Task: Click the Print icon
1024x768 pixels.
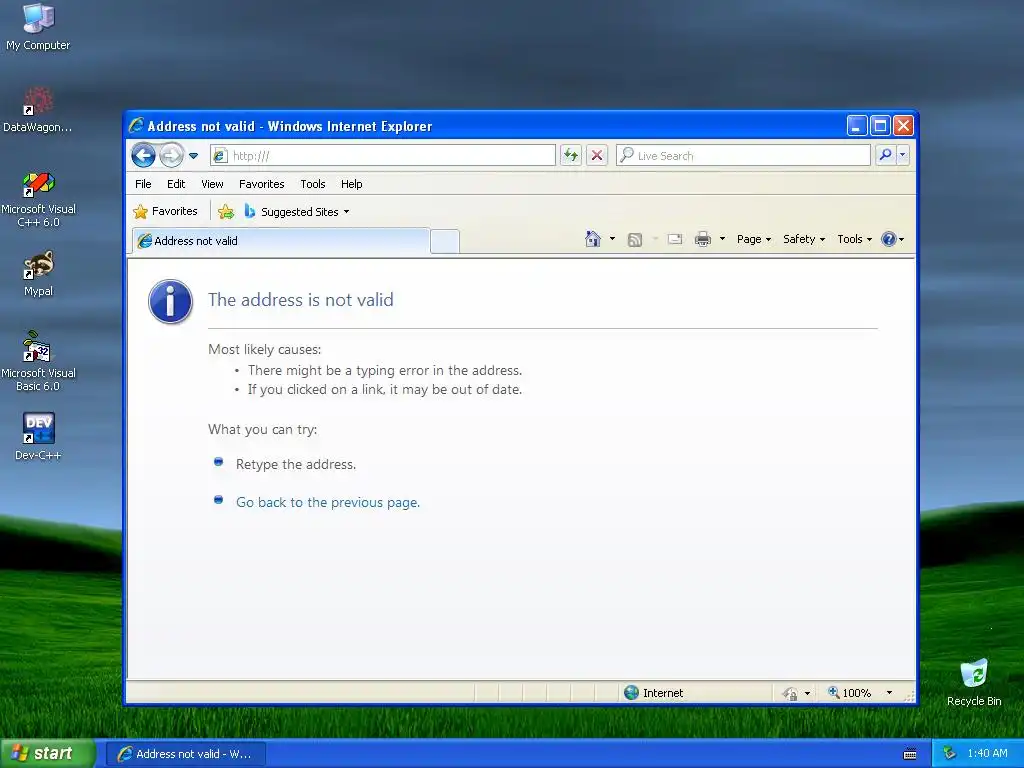Action: tap(703, 239)
